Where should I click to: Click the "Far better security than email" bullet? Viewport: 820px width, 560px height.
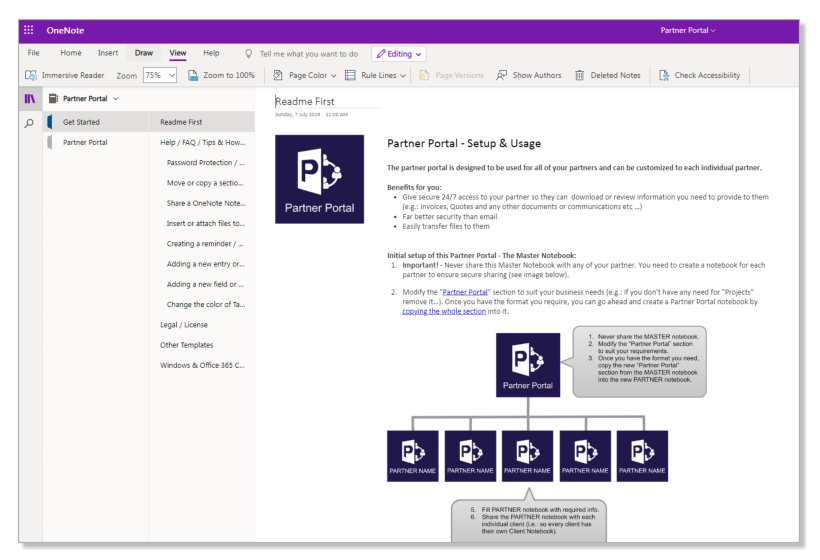450,216
